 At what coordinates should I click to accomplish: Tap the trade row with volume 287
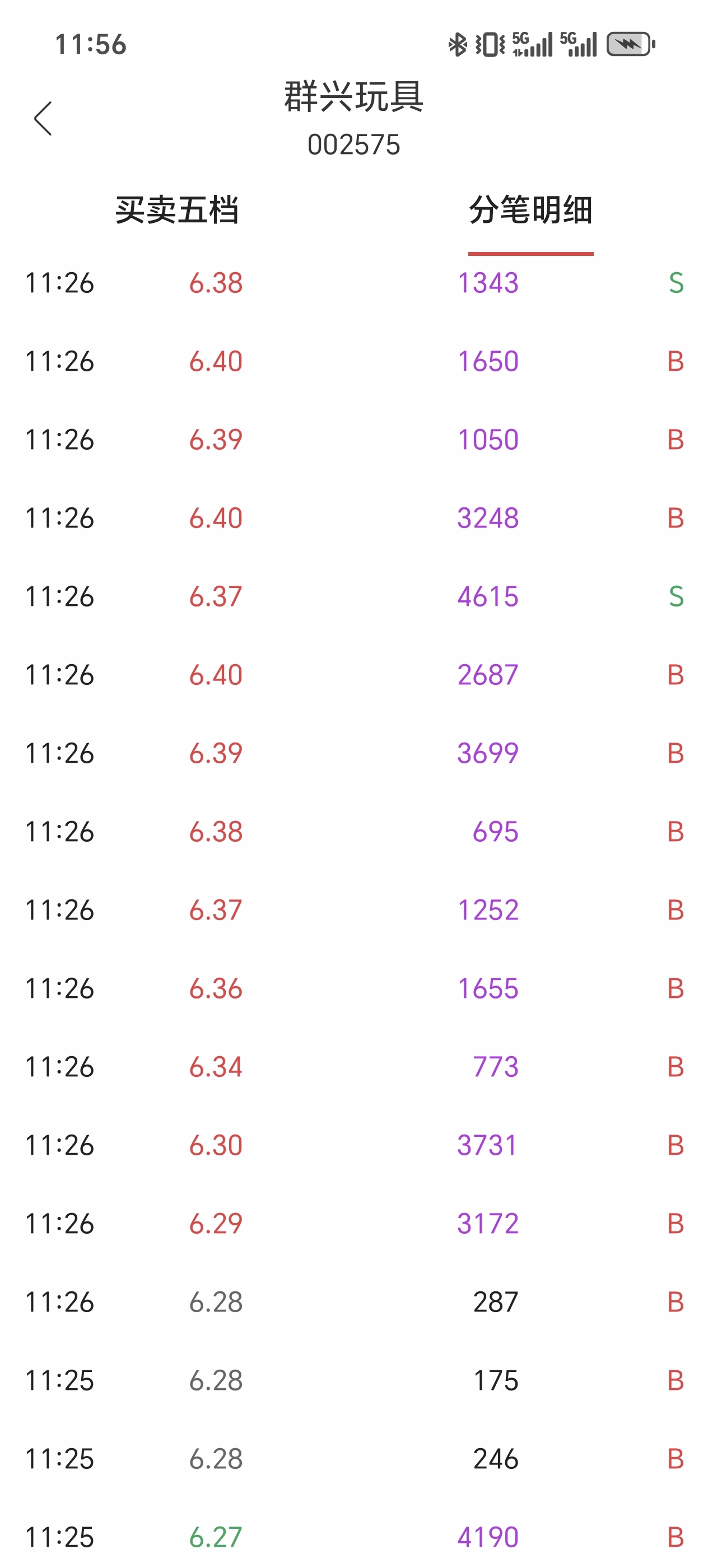(x=353, y=1302)
